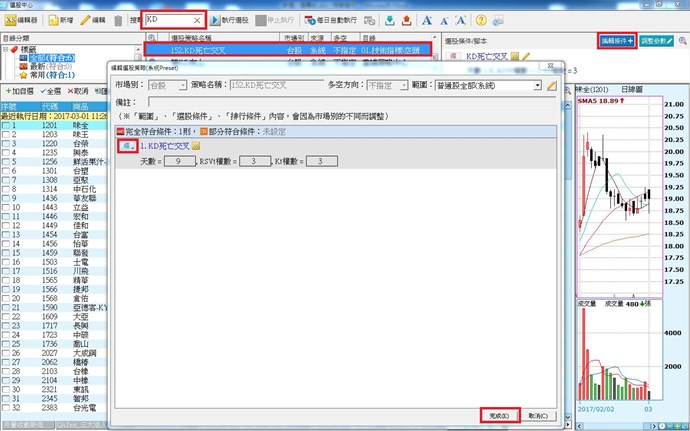This screenshot has width=690, height=431.
Task: Click the 新增 new strategy icon
Action: (58, 20)
